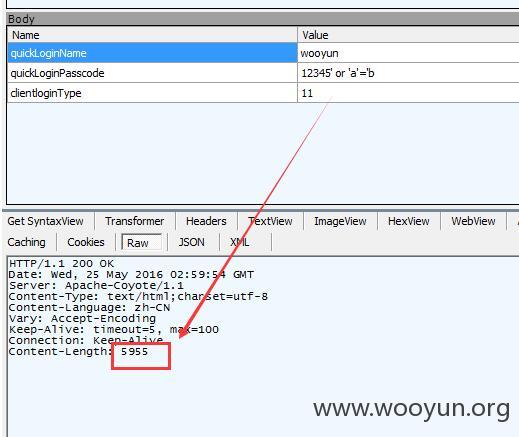Click the Name column header
Image resolution: width=519 pixels, height=437 pixels.
point(152,35)
